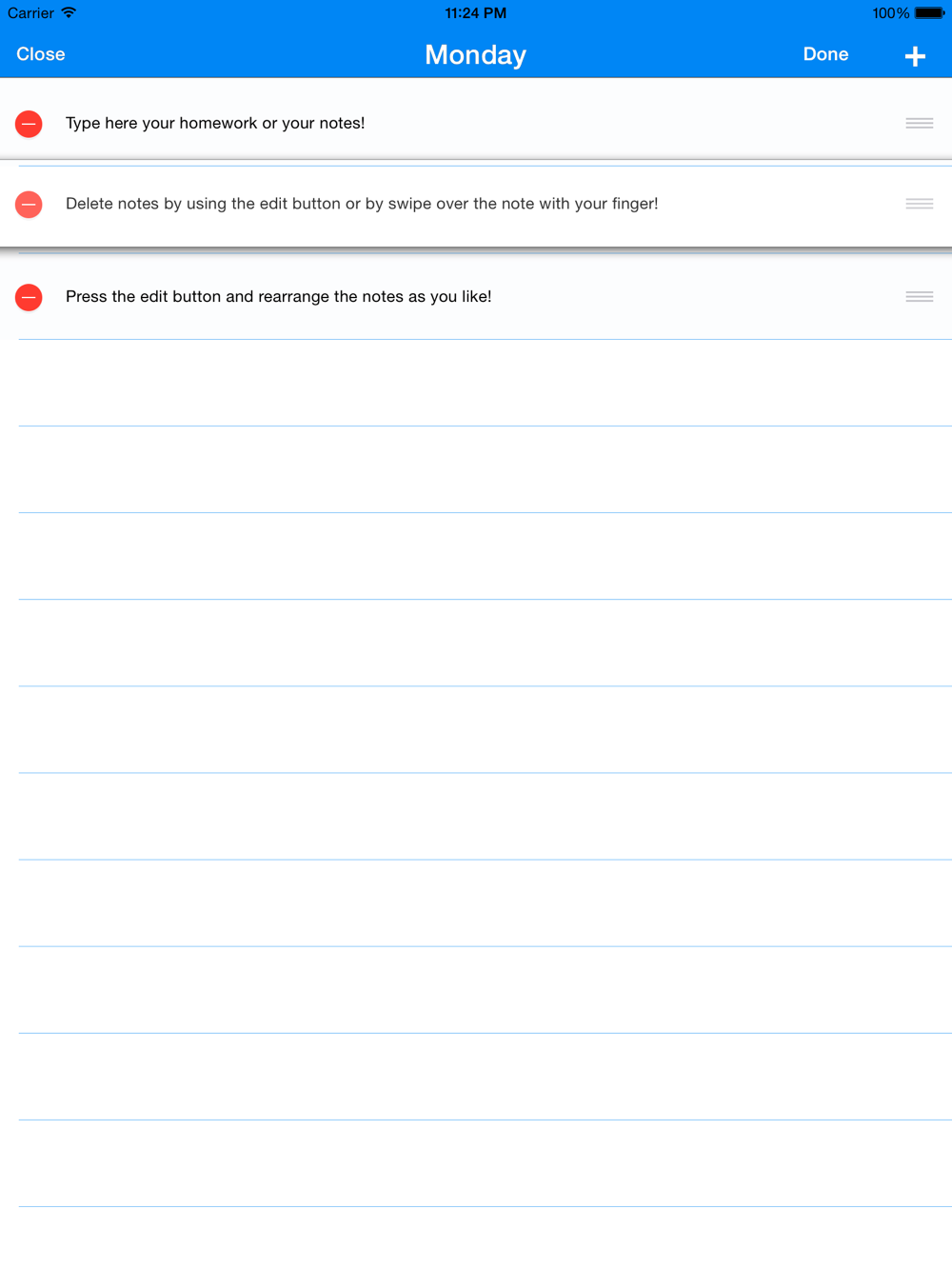Tap the plus icon to add note

point(915,56)
